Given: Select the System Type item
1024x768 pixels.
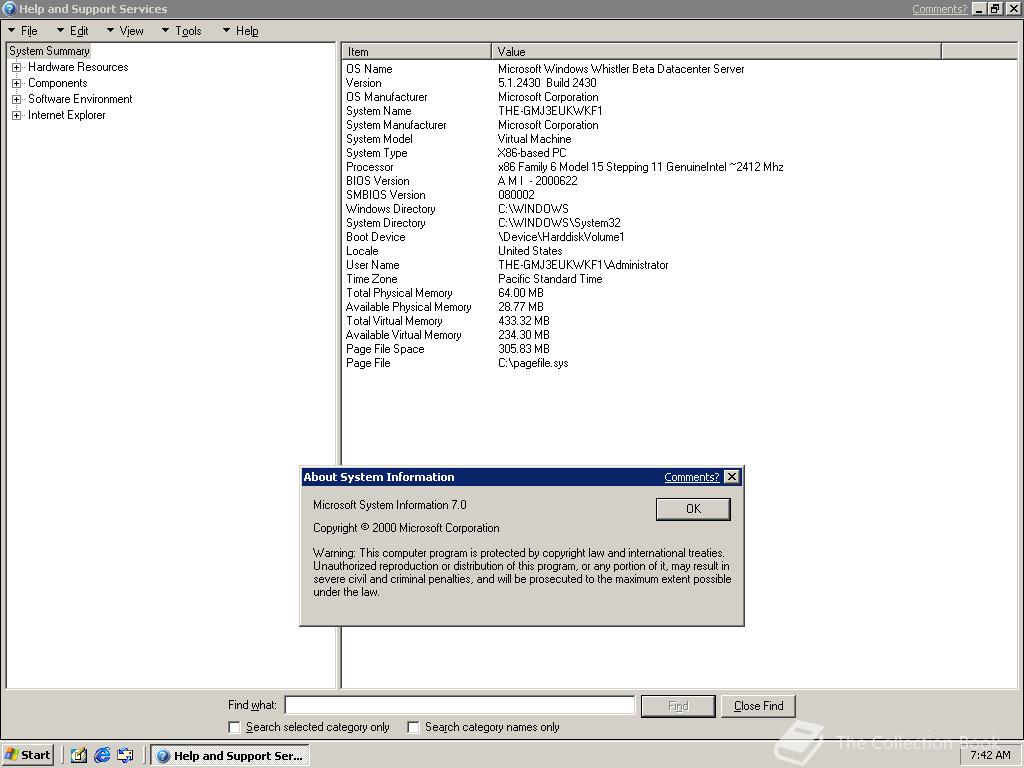Looking at the screenshot, I should 377,153.
